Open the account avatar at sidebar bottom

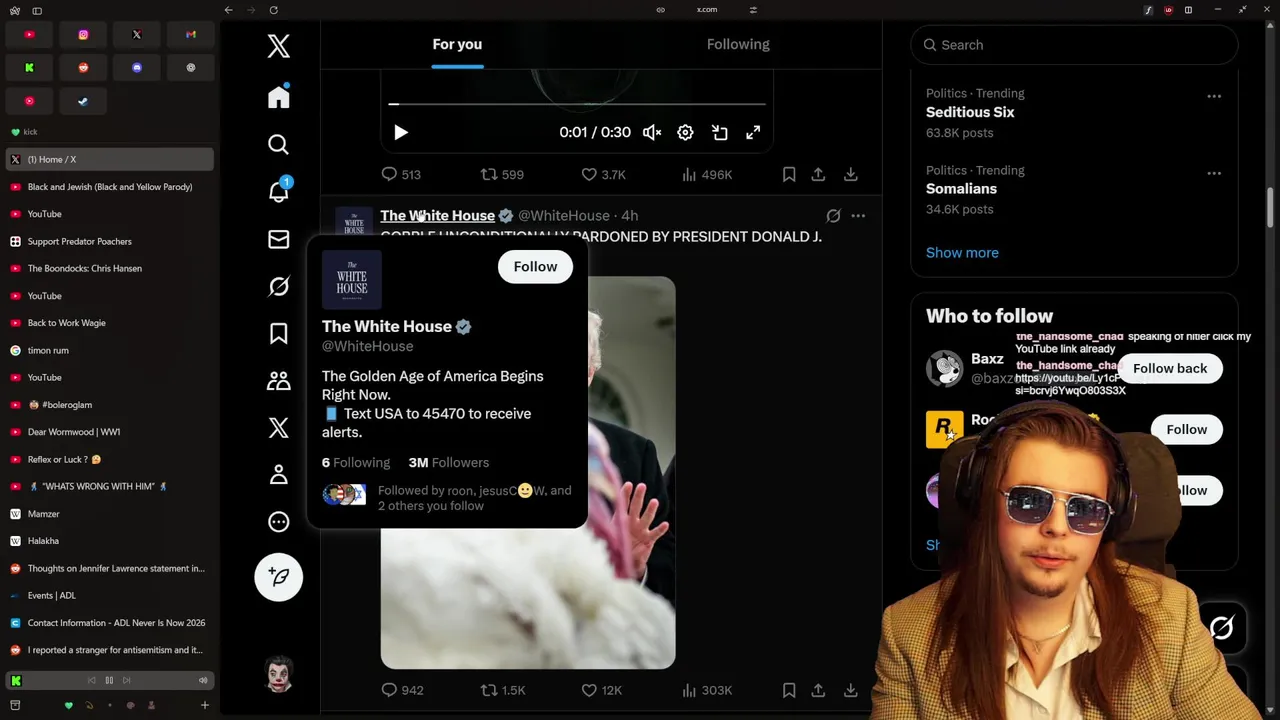(x=279, y=675)
